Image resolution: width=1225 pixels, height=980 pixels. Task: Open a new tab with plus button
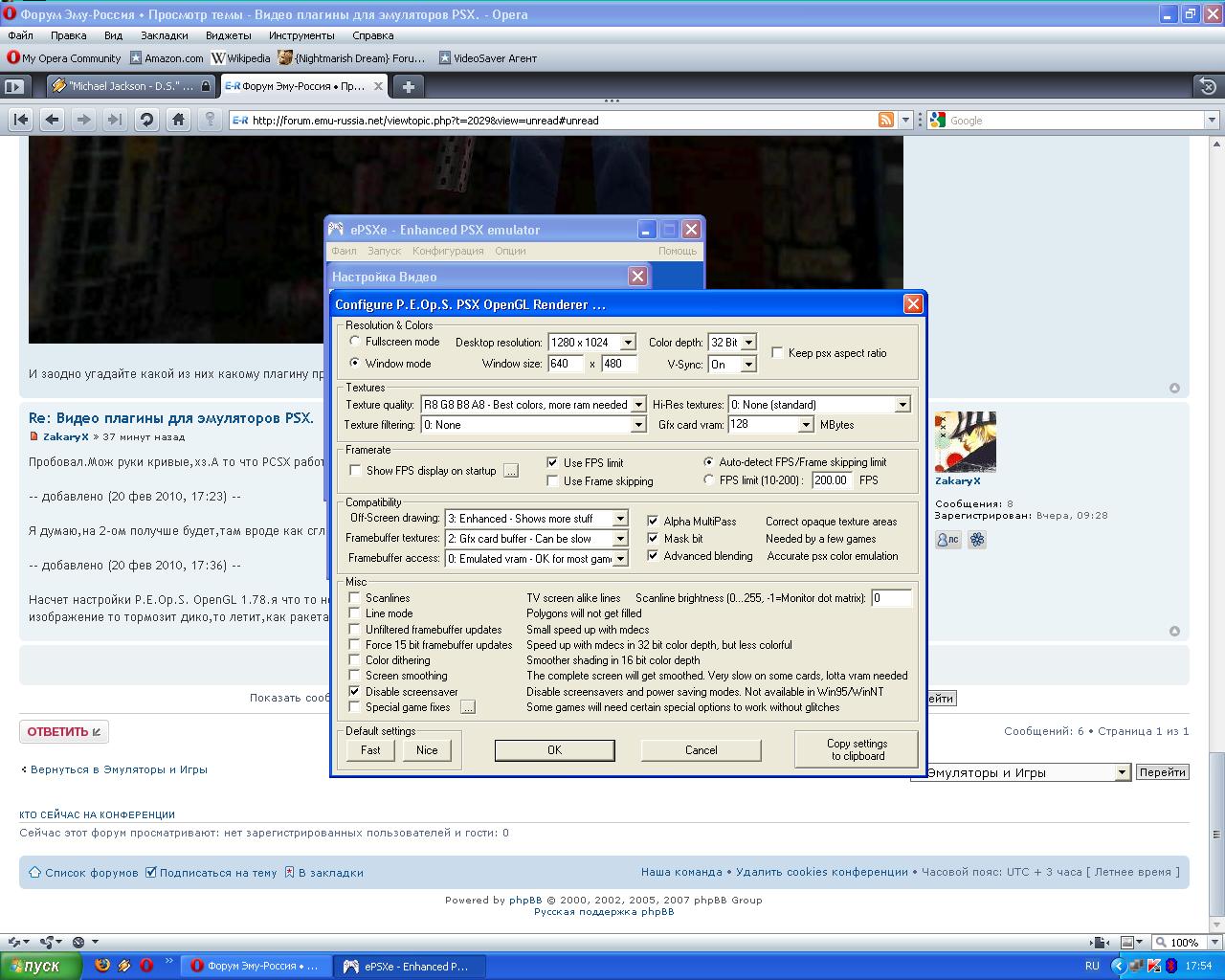coord(409,86)
